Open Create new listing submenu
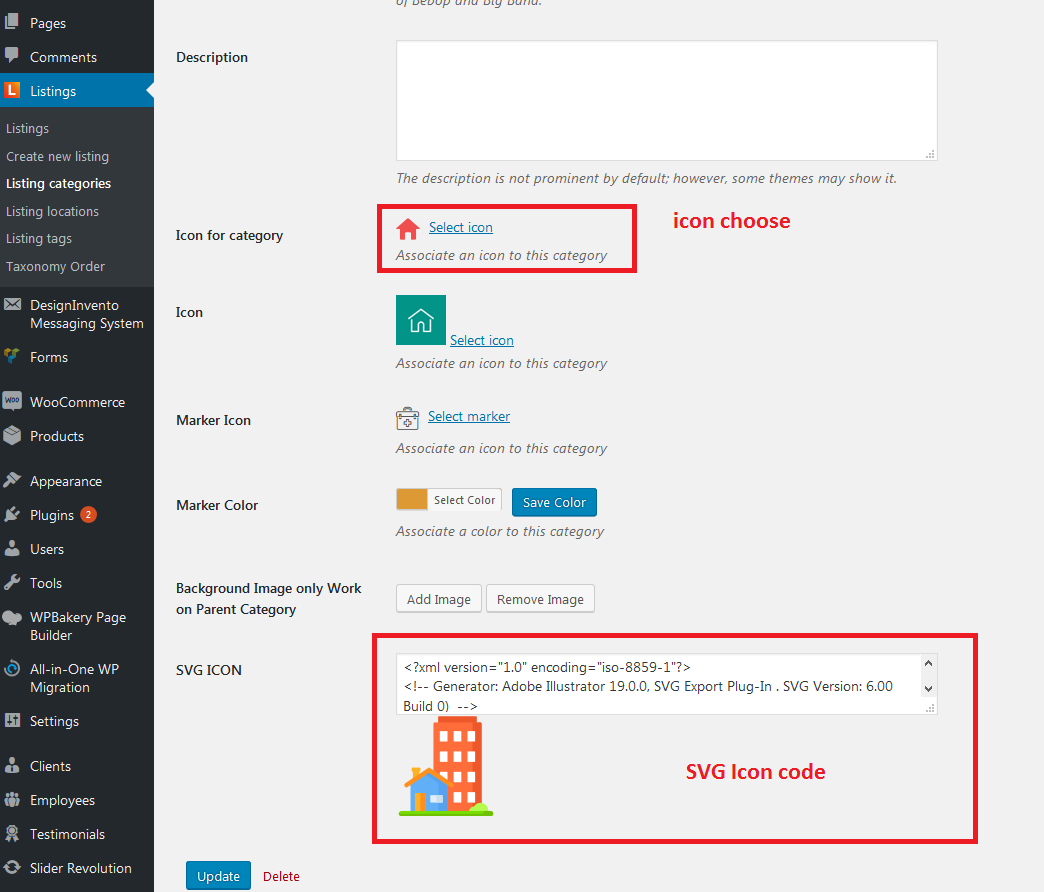 (x=57, y=156)
